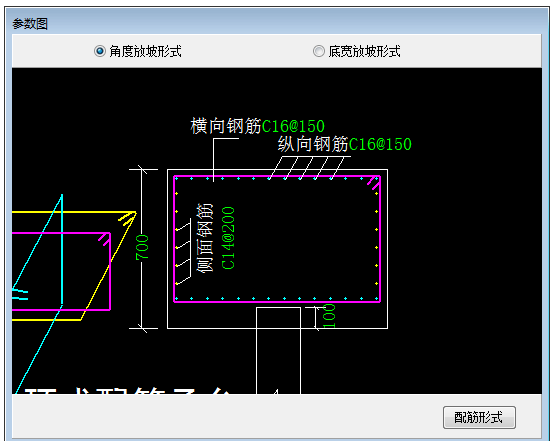Select the 底宽放坡形式 radio option
This screenshot has height=441, width=551.
pos(357,51)
